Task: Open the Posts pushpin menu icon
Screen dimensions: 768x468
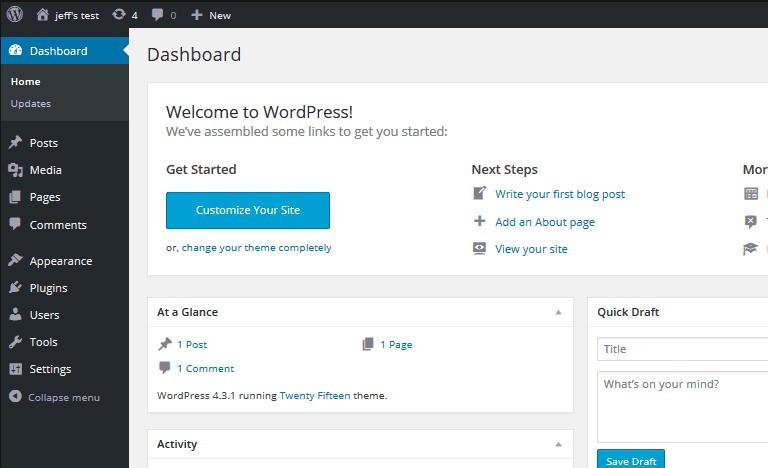Action: pos(15,143)
